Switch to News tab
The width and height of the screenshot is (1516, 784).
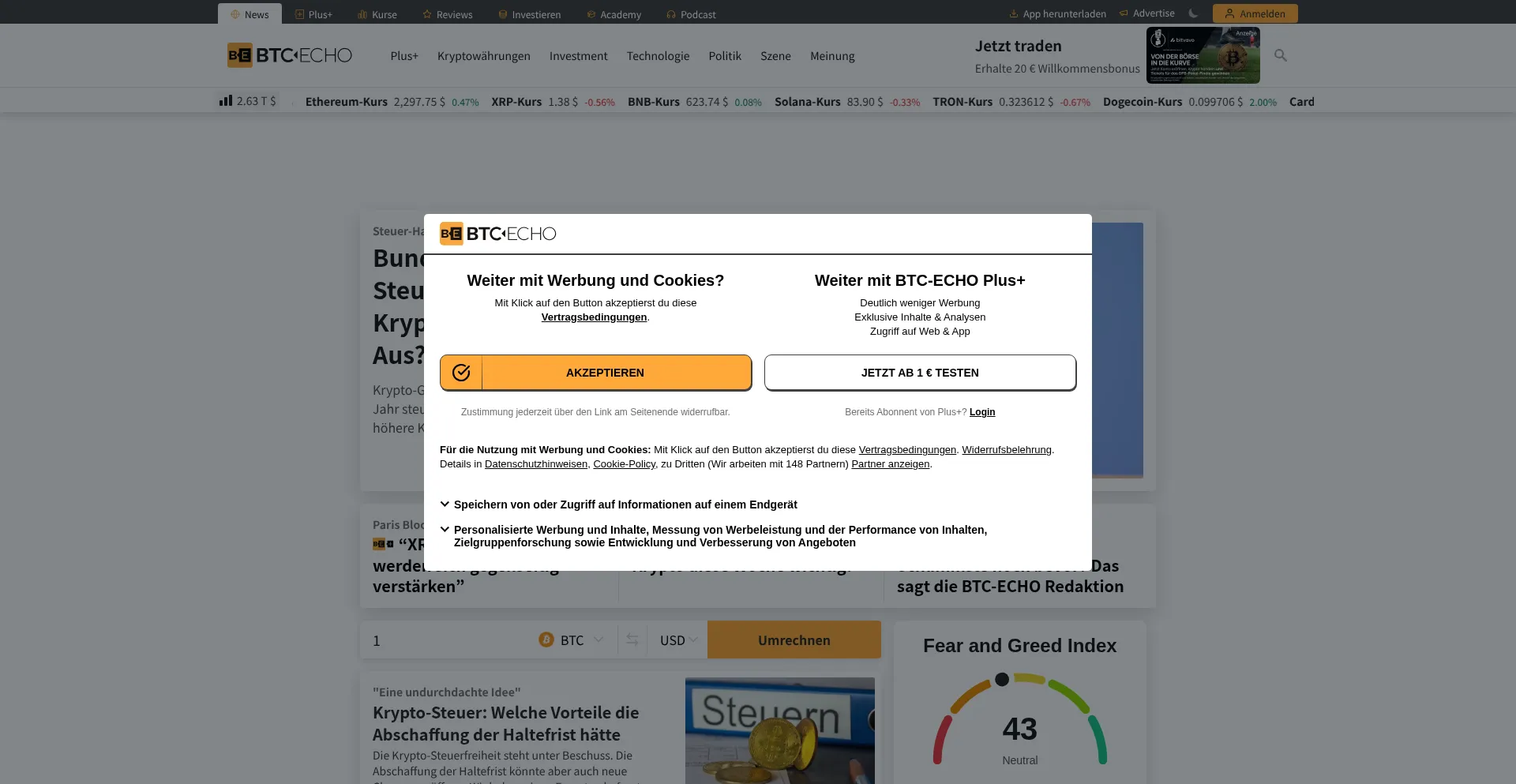click(x=250, y=13)
